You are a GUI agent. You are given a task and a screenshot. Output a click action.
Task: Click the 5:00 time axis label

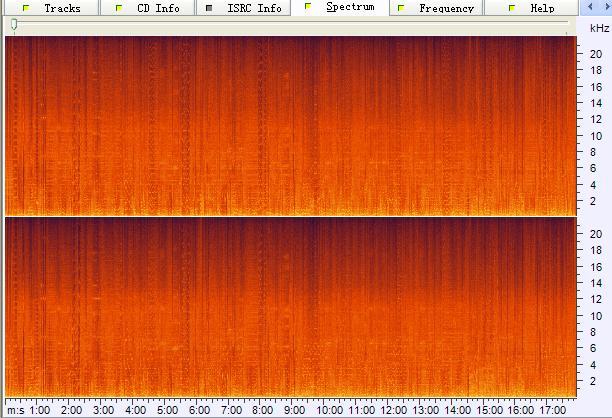[x=167, y=410]
